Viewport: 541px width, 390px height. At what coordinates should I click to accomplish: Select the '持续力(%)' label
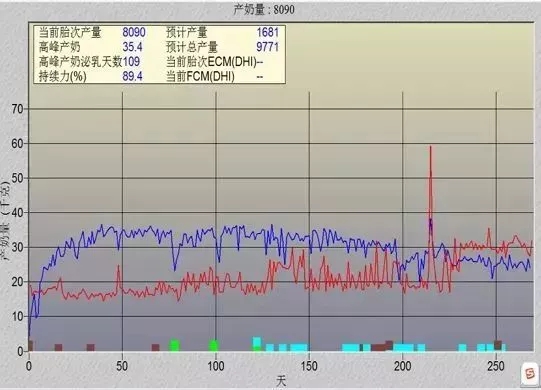tap(62, 76)
